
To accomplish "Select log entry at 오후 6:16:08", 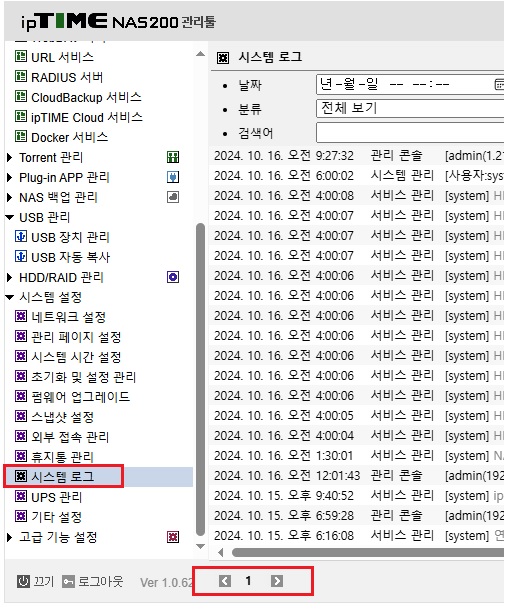I will tap(357, 536).
